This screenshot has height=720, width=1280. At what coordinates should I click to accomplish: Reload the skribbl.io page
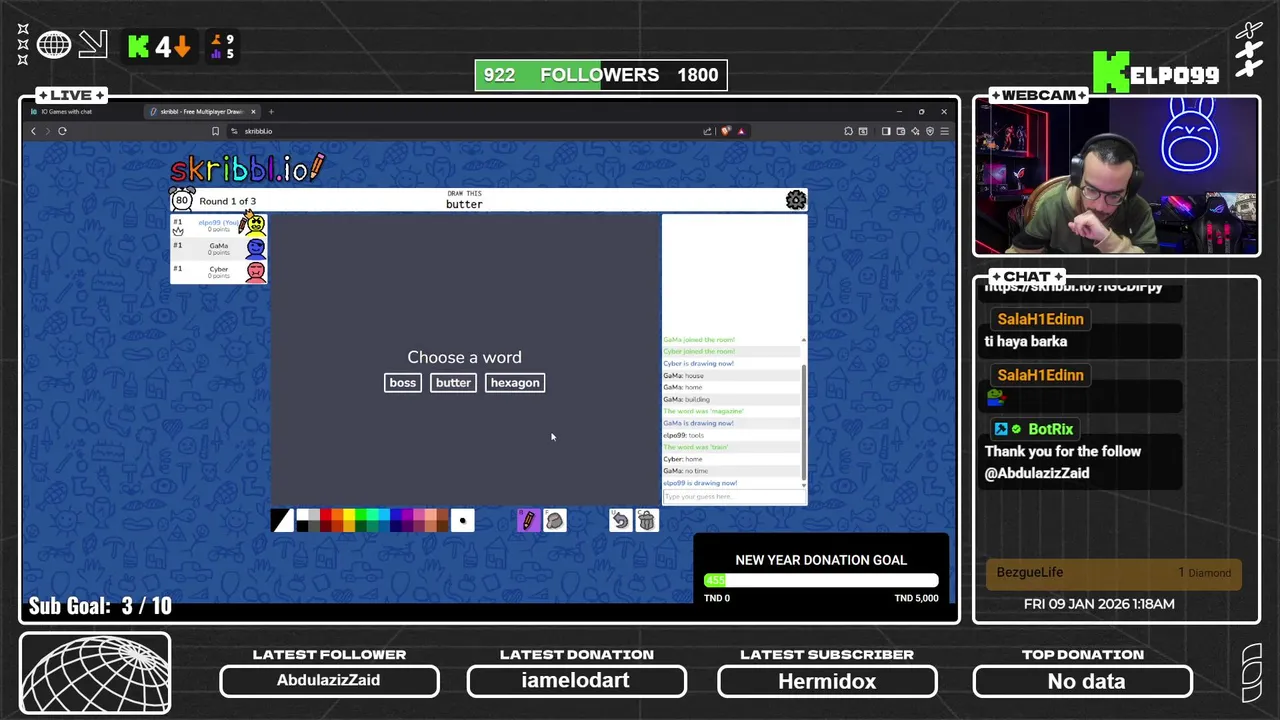(62, 131)
